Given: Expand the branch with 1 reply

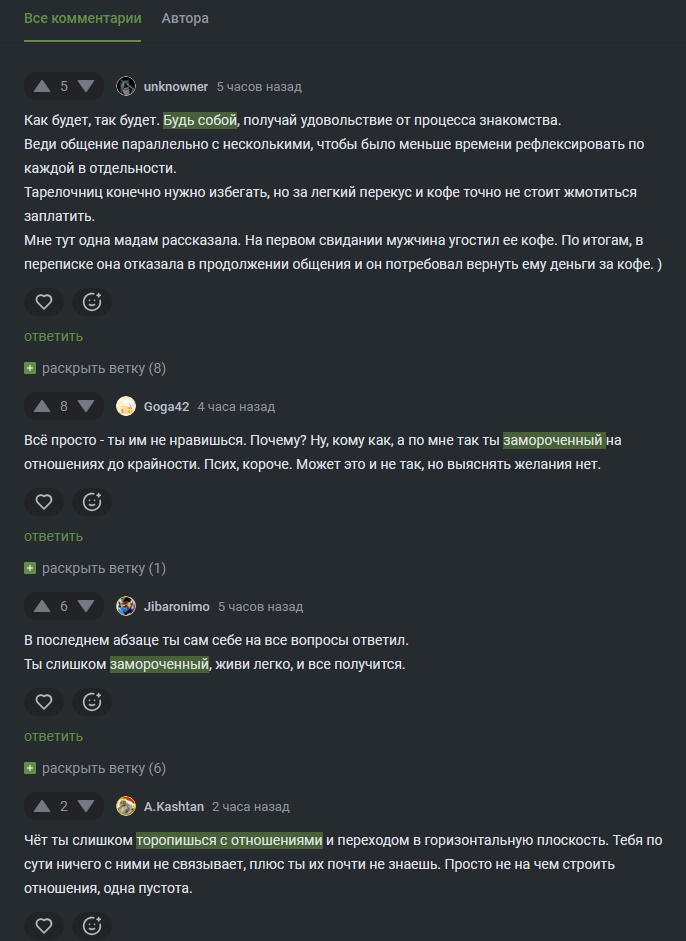Looking at the screenshot, I should (95, 568).
